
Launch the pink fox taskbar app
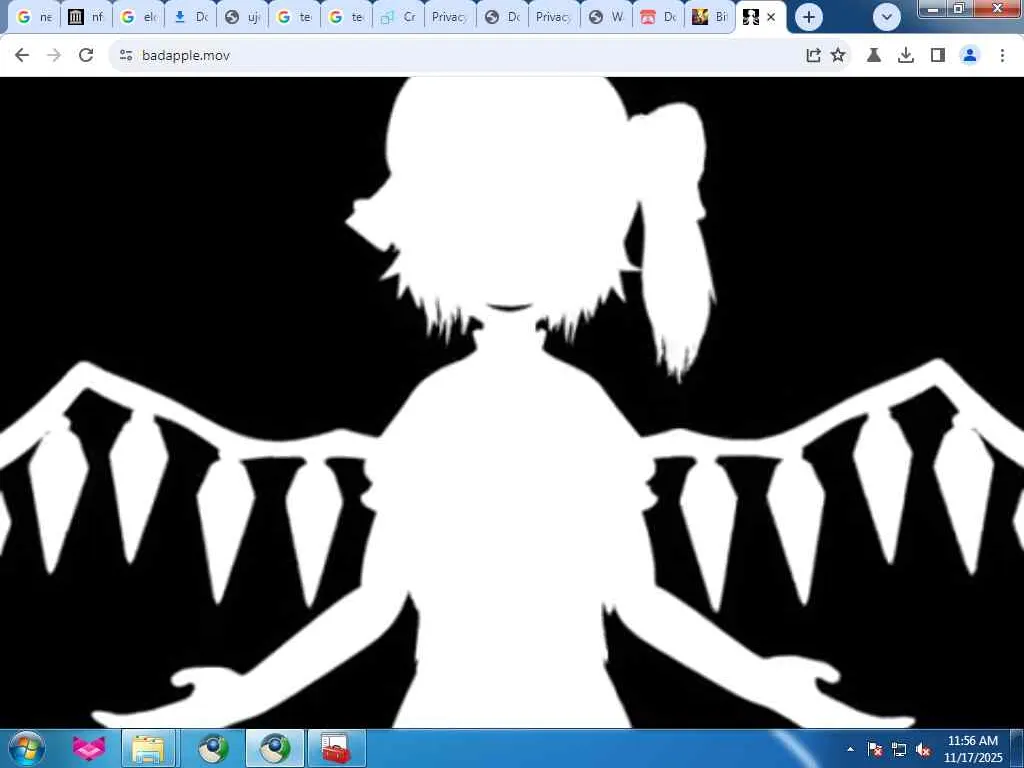(x=89, y=748)
